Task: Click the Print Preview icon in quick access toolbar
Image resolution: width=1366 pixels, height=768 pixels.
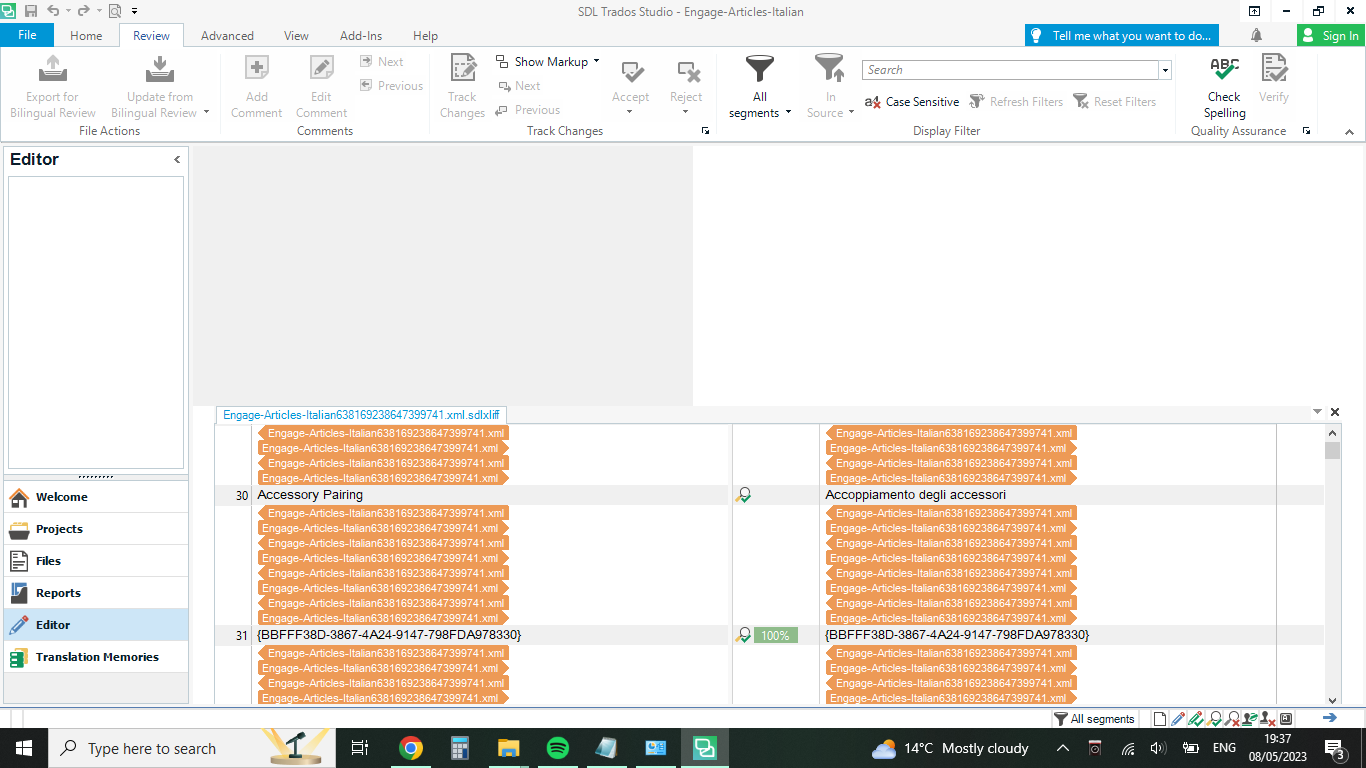Action: tap(115, 11)
